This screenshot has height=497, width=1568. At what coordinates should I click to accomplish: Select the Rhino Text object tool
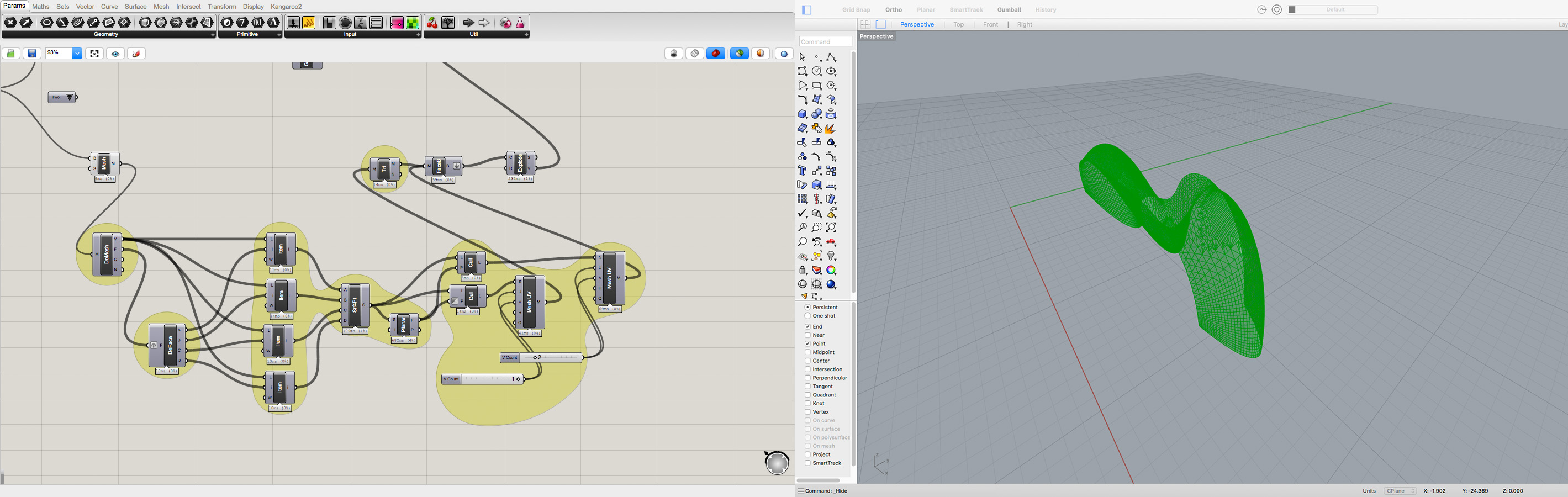coord(803,170)
